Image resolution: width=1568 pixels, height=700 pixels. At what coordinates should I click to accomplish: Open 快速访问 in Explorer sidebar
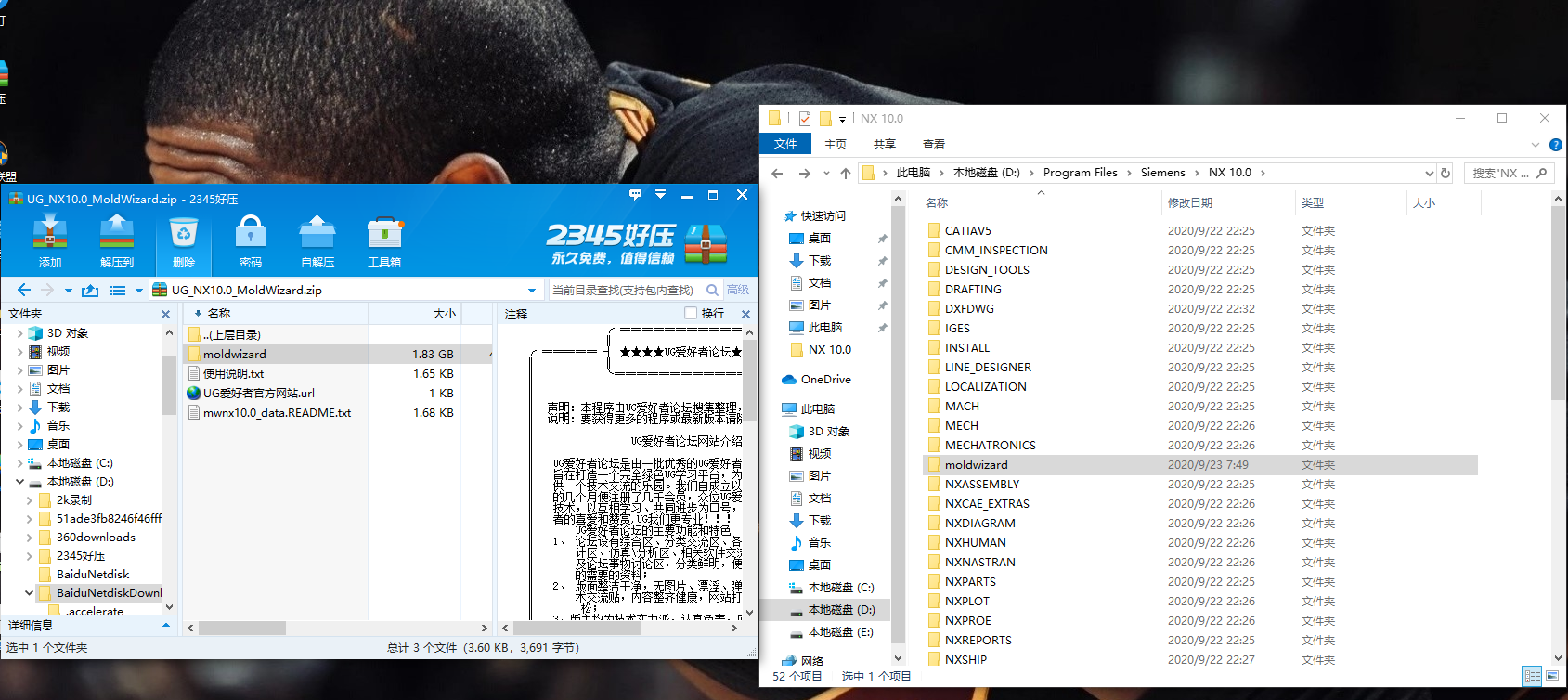[815, 215]
